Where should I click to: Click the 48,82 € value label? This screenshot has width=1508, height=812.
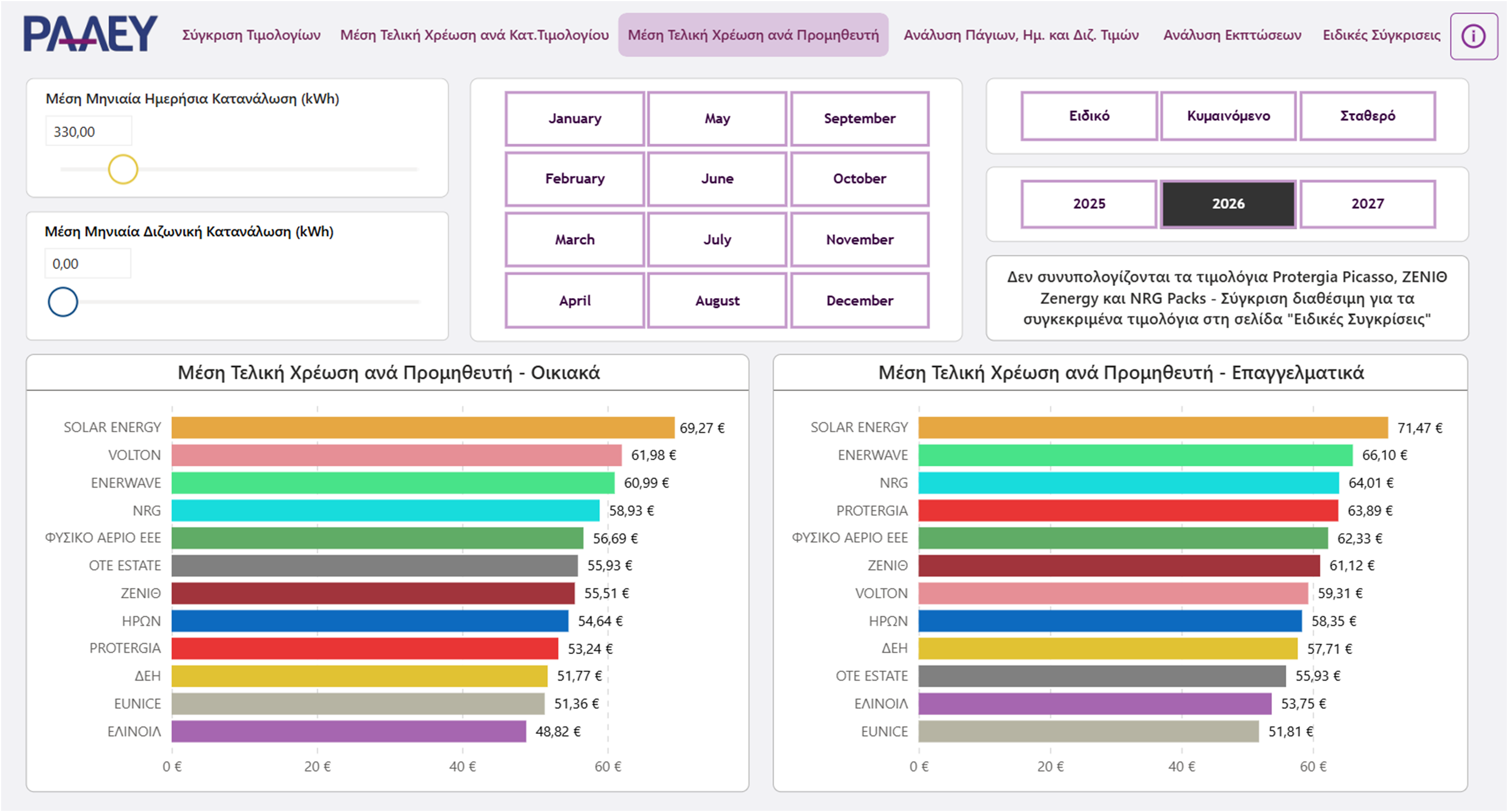pyautogui.click(x=558, y=732)
